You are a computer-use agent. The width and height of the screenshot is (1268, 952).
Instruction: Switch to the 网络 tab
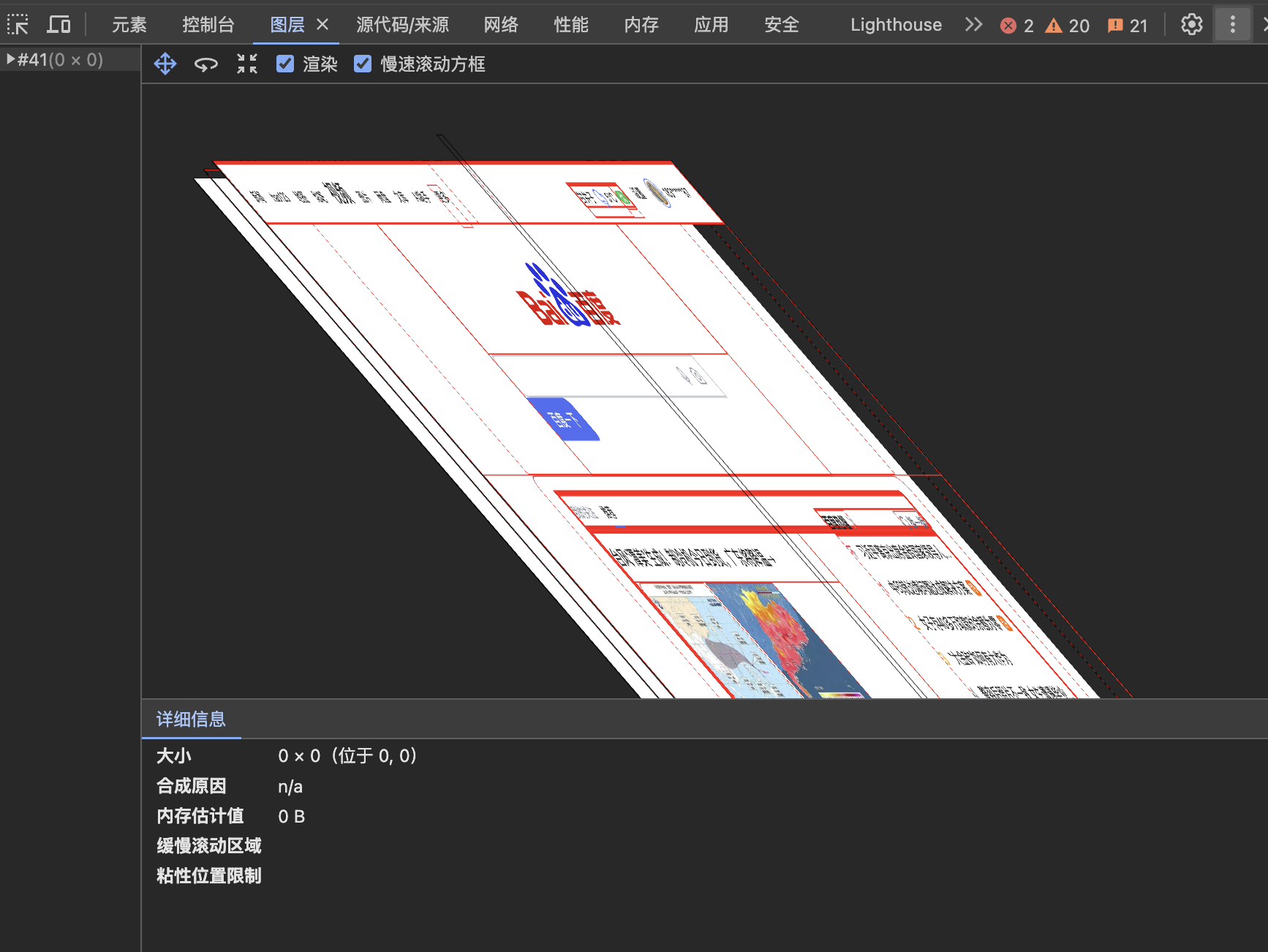501,25
